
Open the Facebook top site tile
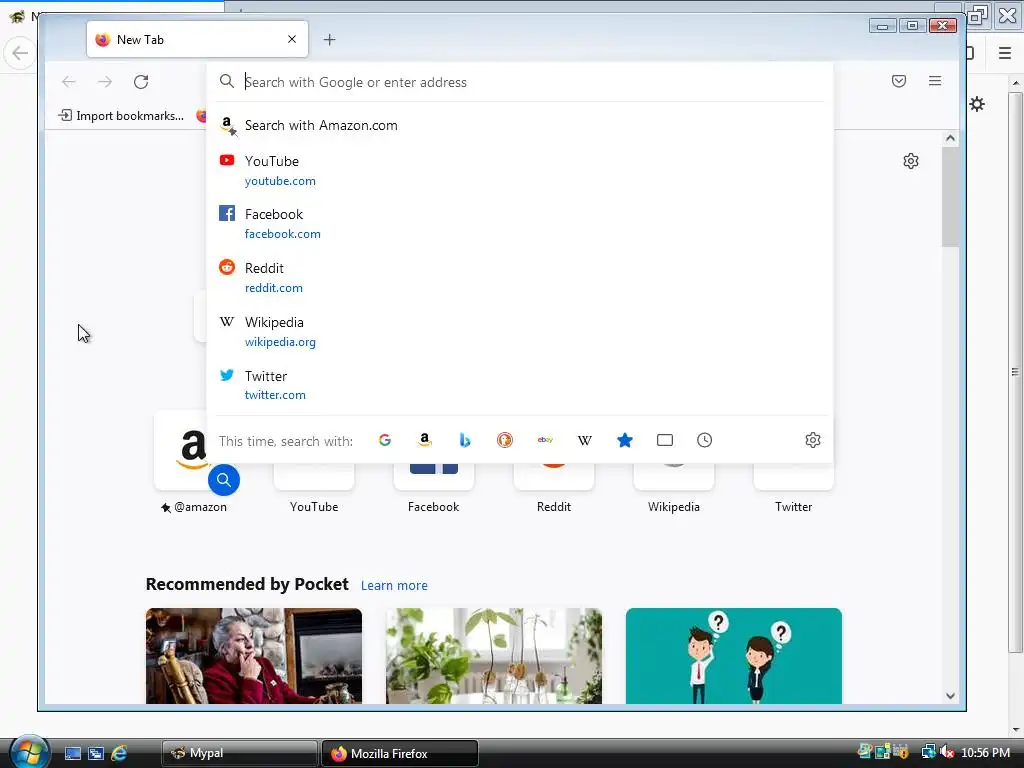(x=434, y=487)
